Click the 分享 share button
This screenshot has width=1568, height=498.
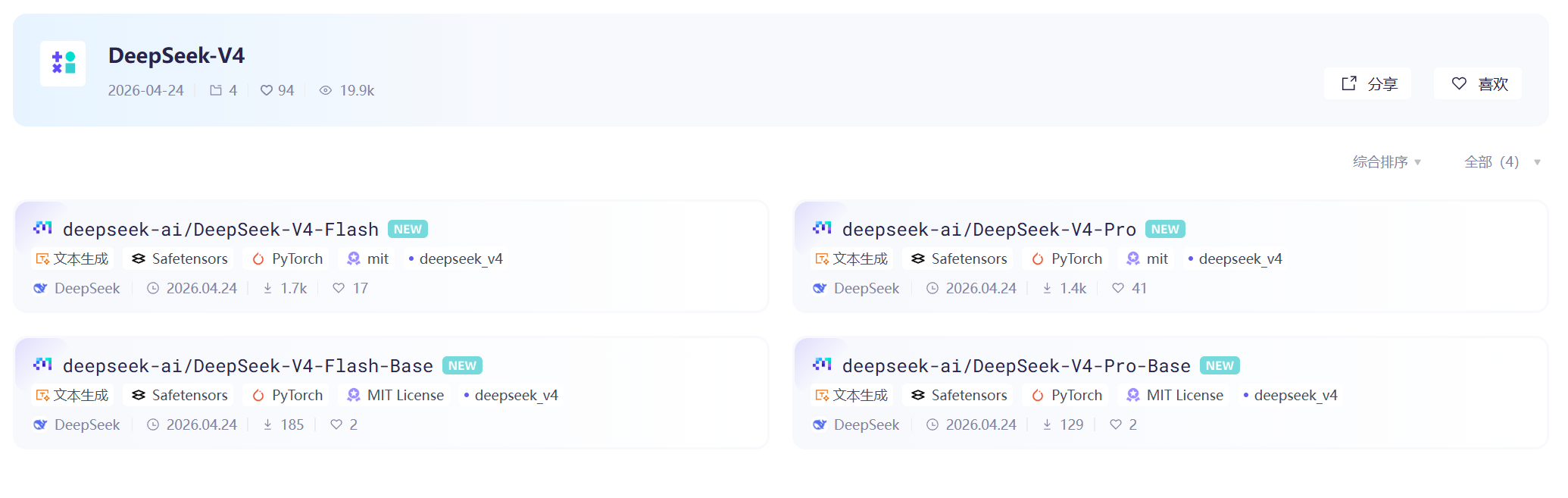pos(1368,83)
